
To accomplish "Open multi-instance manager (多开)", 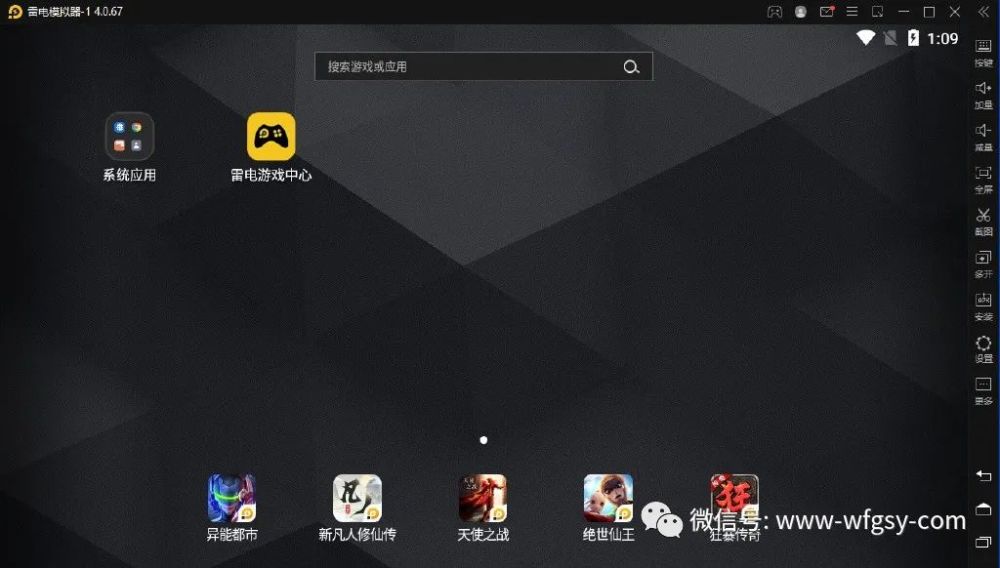I will pos(983,264).
